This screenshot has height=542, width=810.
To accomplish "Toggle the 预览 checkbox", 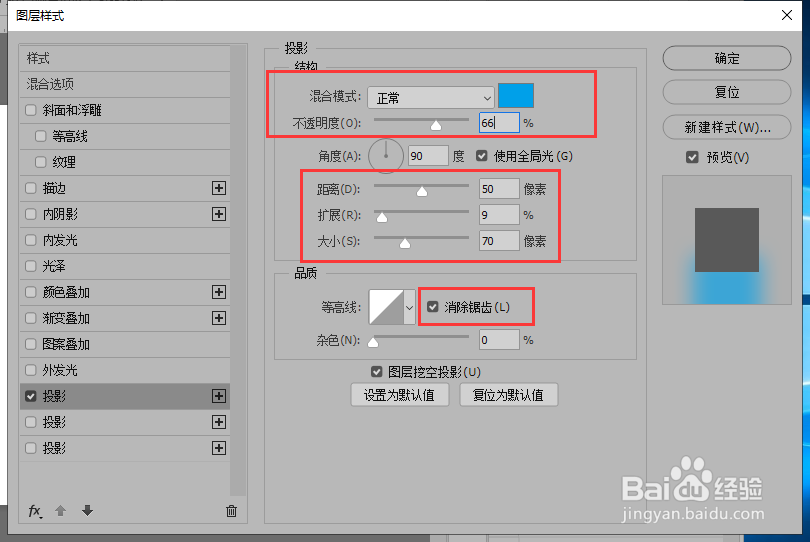I will (x=692, y=157).
